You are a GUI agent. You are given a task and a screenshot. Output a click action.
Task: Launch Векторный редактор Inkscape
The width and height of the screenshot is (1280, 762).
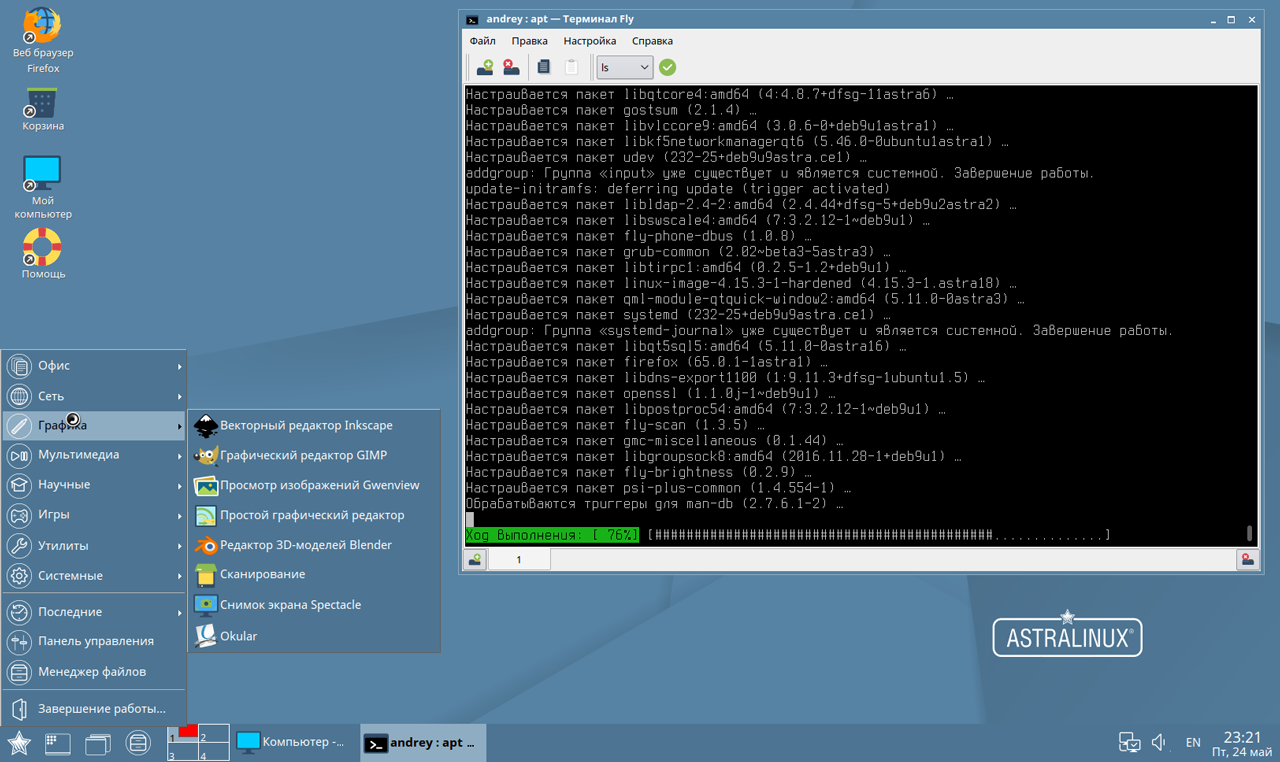pyautogui.click(x=306, y=425)
